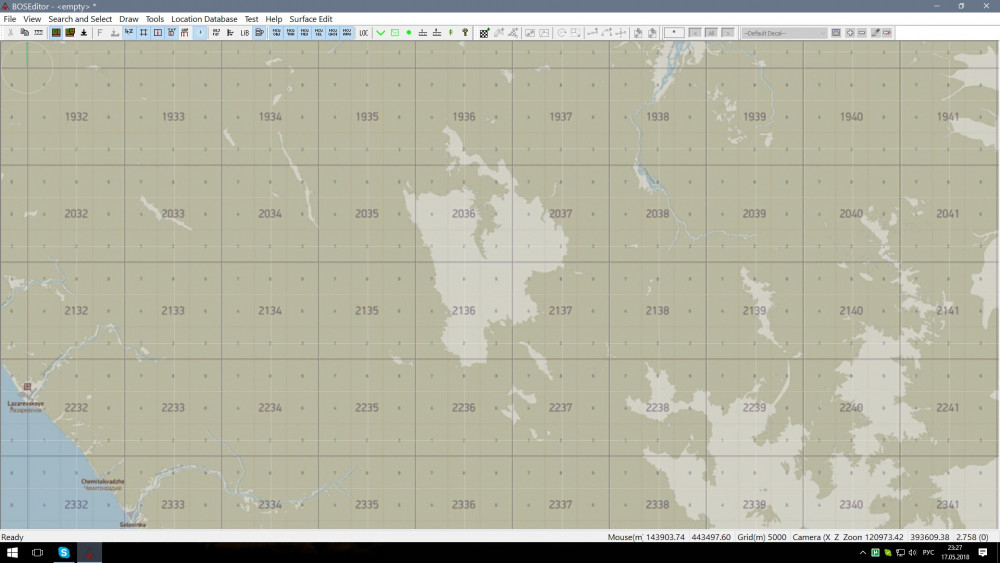This screenshot has height=563, width=1000.
Task: Expand the Search and Select menu
Action: (80, 19)
